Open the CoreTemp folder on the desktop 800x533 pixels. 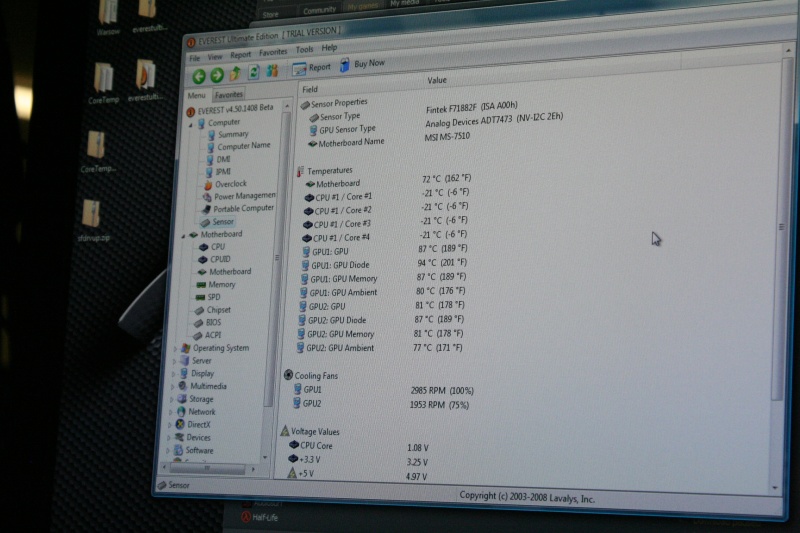[104, 84]
